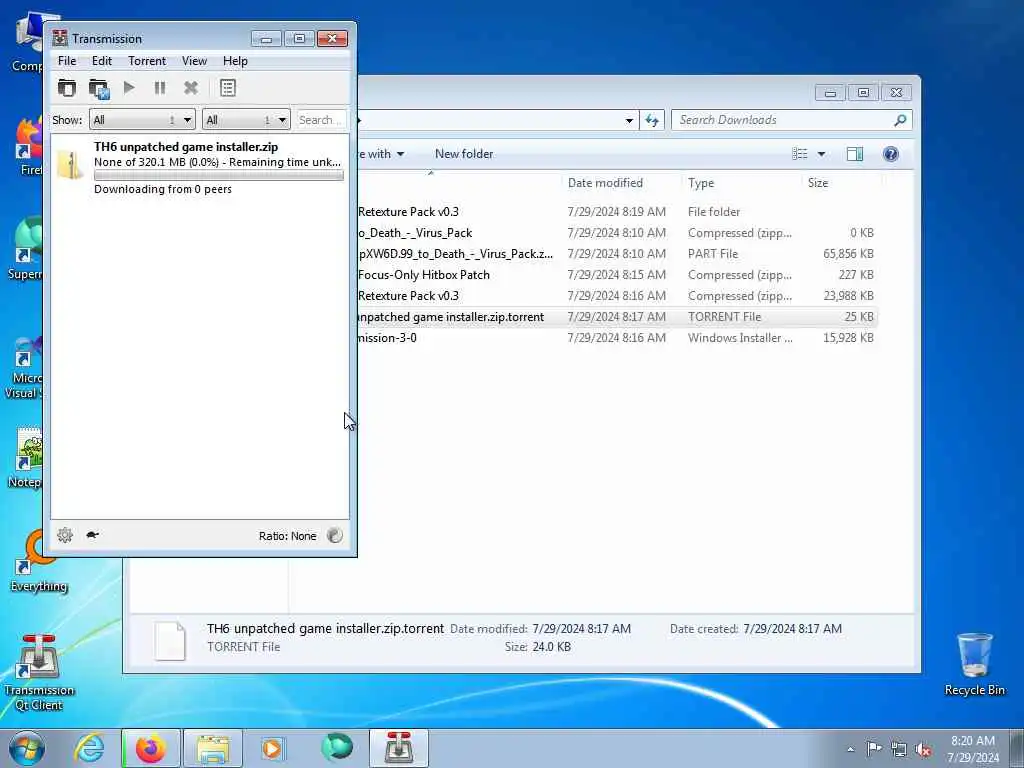Select the Retexture Pack v0.3 compressed 23,988 KB row

[616, 296]
